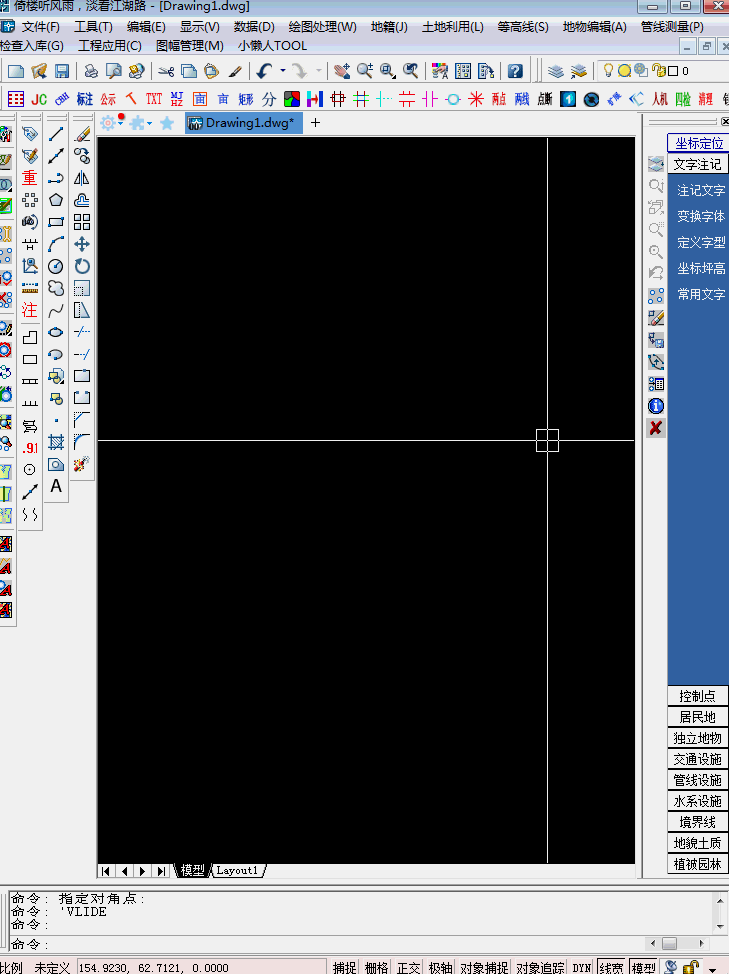Viewport: 729px width, 974px height.
Task: Select the Erase tool
Action: (x=82, y=134)
